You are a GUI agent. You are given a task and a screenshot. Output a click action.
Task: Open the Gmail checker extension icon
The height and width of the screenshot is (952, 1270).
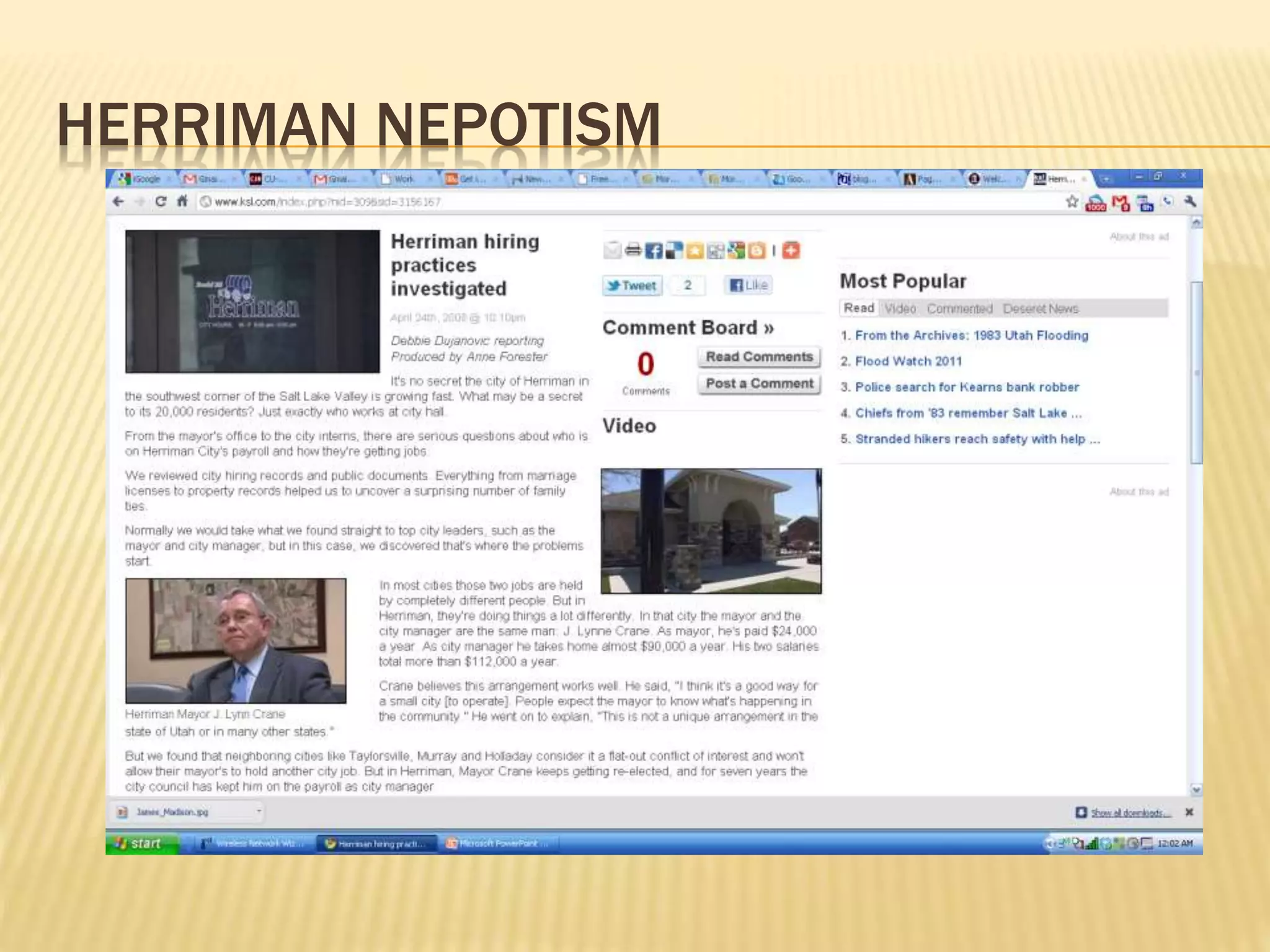point(1121,203)
